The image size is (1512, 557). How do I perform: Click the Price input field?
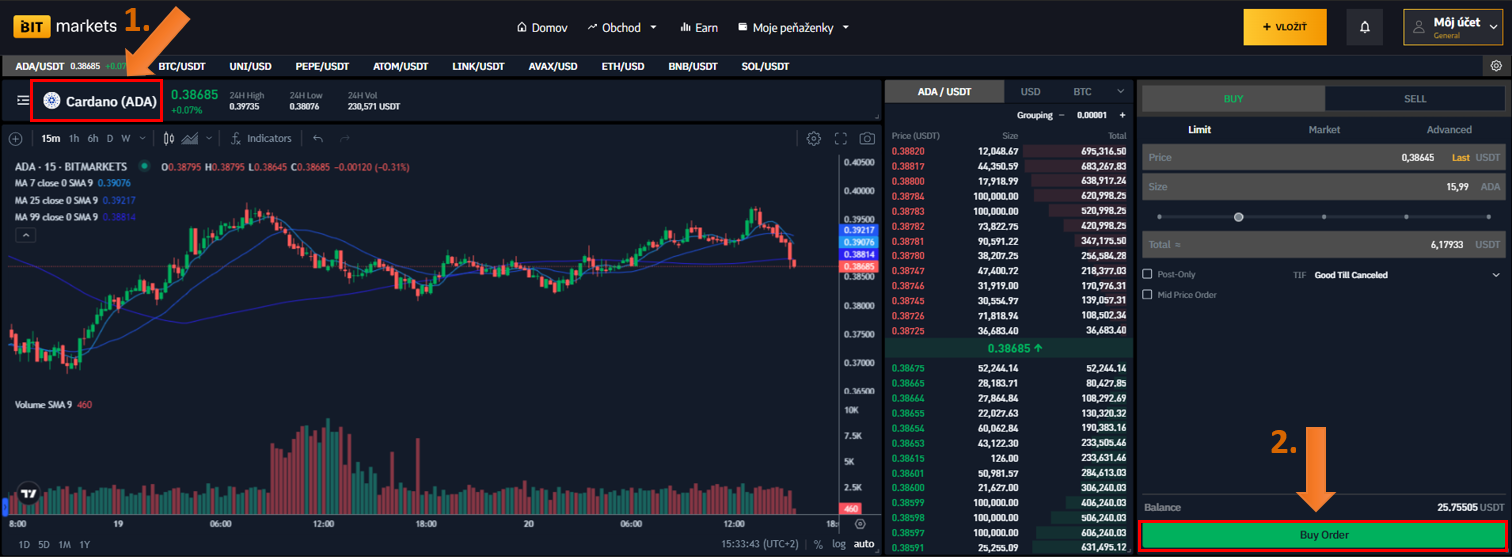coord(1322,158)
